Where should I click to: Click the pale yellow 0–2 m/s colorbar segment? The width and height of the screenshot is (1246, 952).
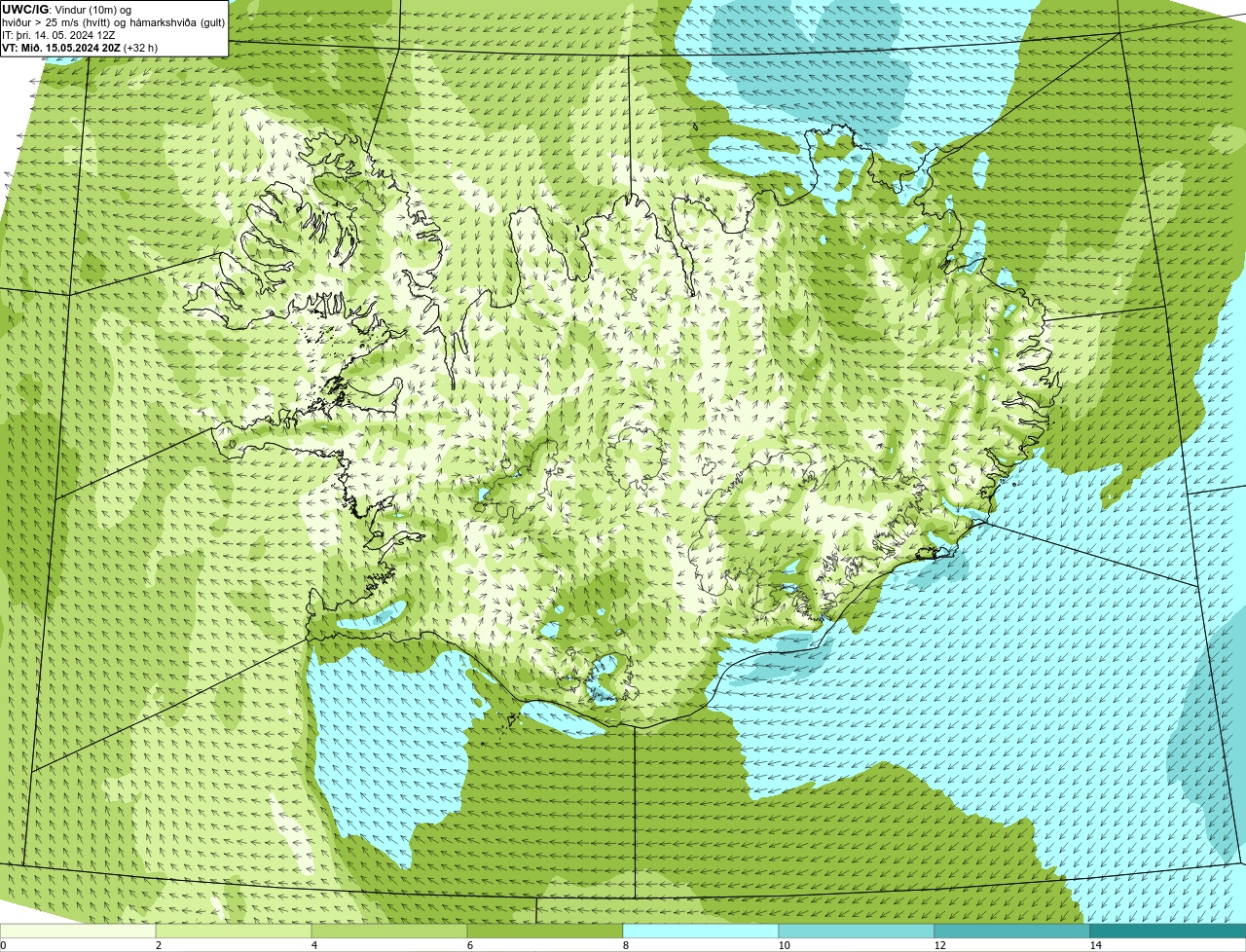click(78, 932)
